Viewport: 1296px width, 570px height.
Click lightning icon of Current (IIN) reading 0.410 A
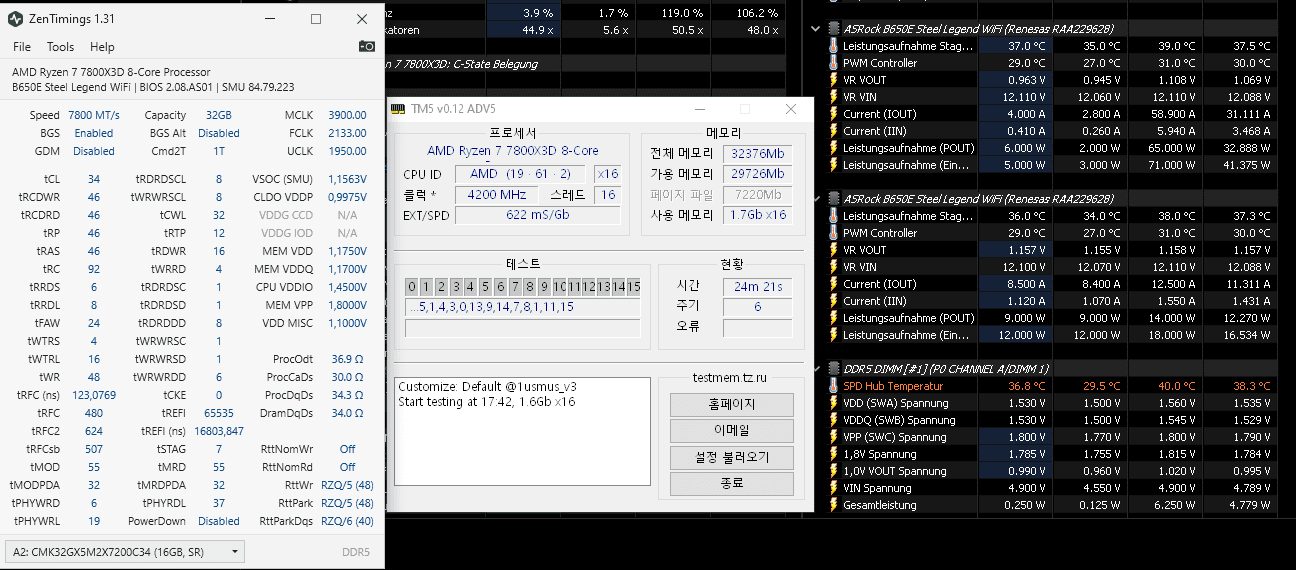coord(834,131)
